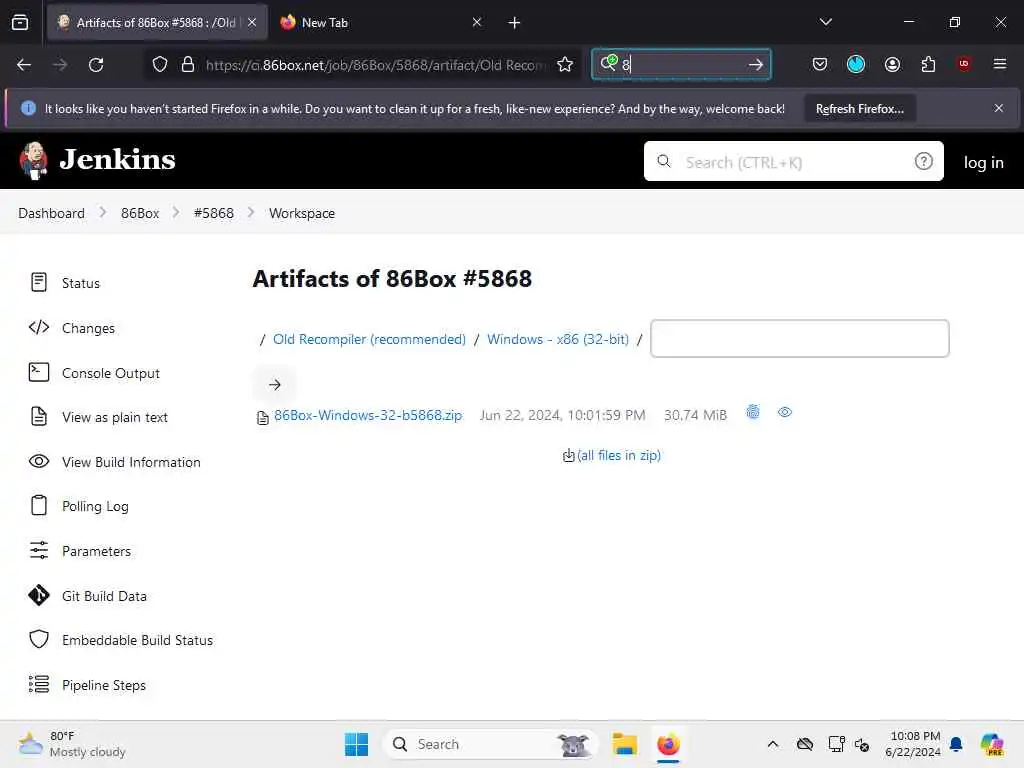Download 86Box-Windows-32-b5868.zip
Screen dimensions: 1024x768
(368, 415)
